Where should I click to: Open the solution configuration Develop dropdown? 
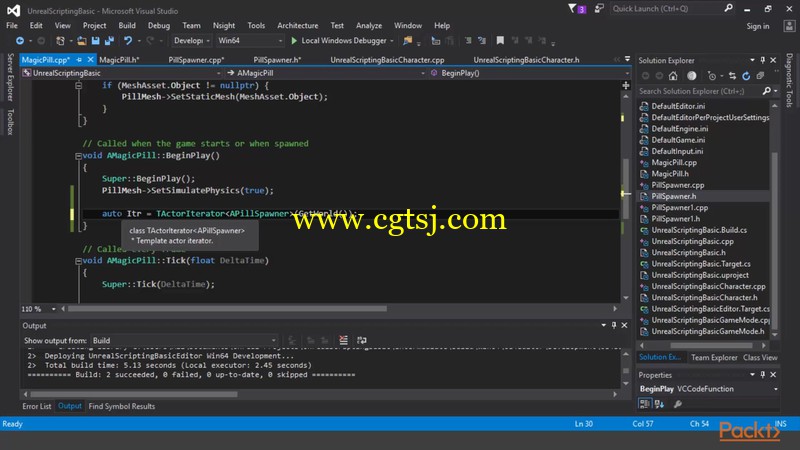pyautogui.click(x=191, y=40)
